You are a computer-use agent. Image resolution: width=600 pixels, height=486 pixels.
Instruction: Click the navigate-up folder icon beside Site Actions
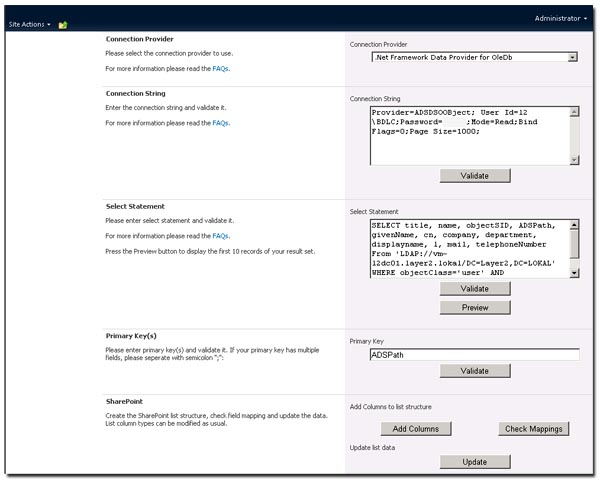[63, 24]
